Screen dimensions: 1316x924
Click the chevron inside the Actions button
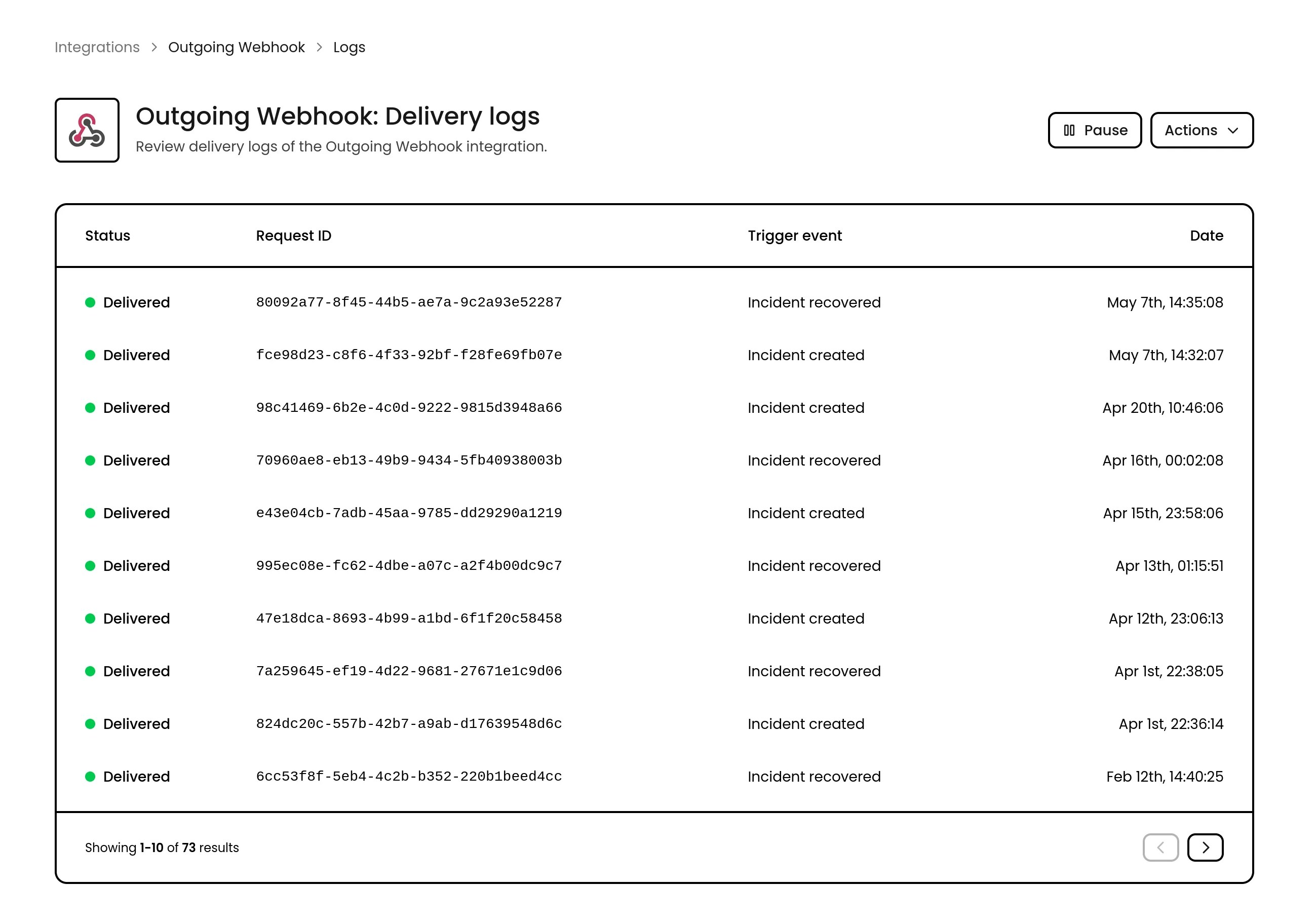pos(1233,131)
